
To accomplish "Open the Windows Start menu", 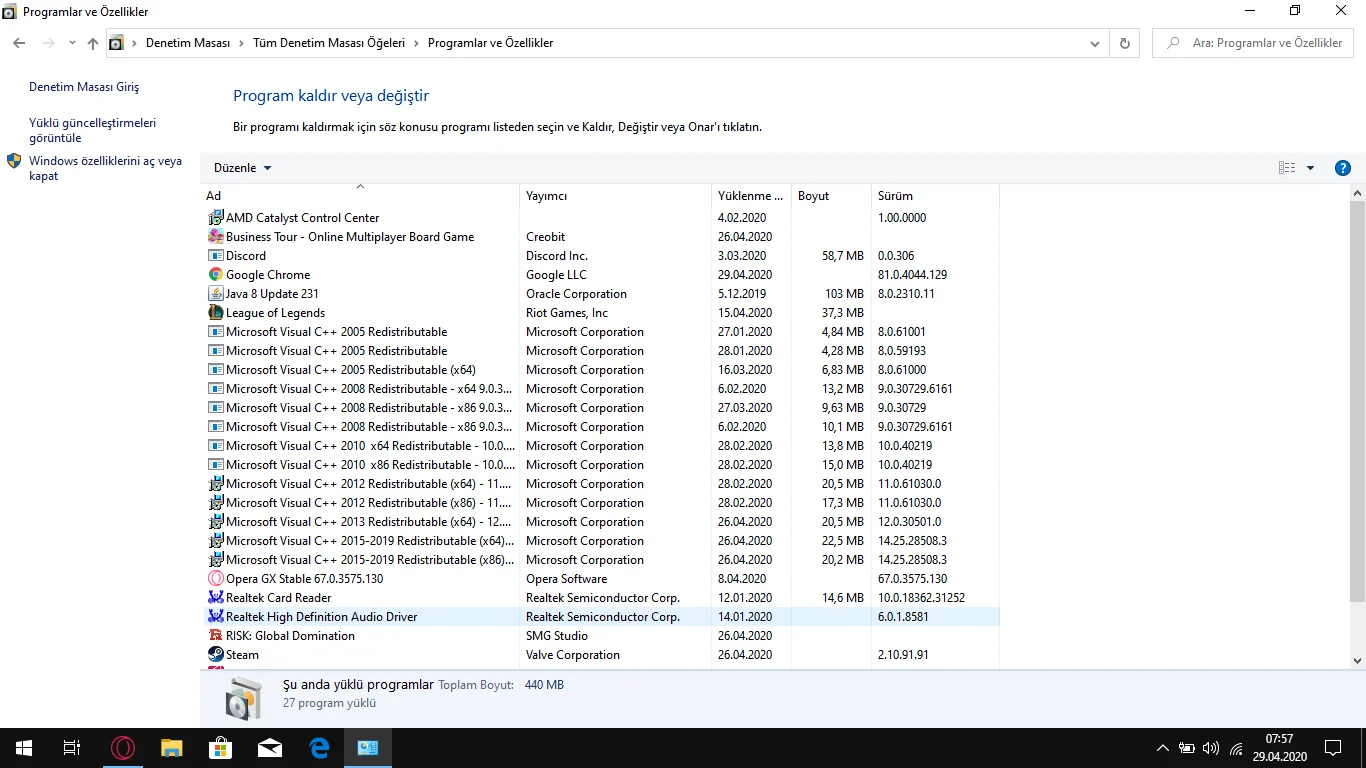I will click(x=24, y=748).
